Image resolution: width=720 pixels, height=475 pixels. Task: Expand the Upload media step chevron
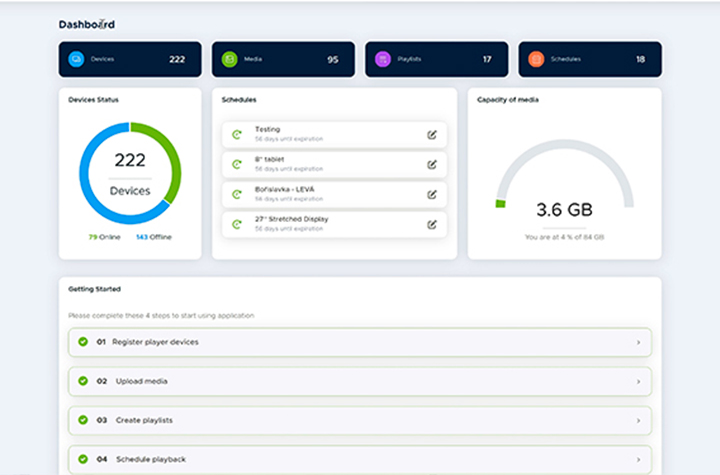[638, 381]
